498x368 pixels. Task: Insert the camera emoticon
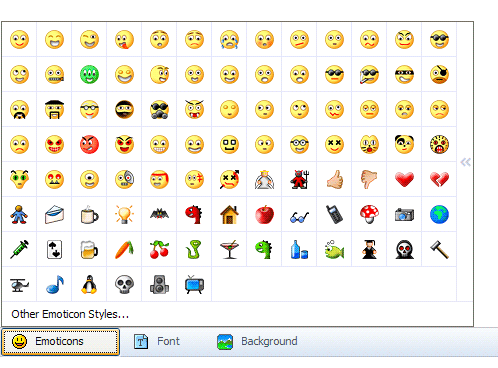pyautogui.click(x=404, y=214)
